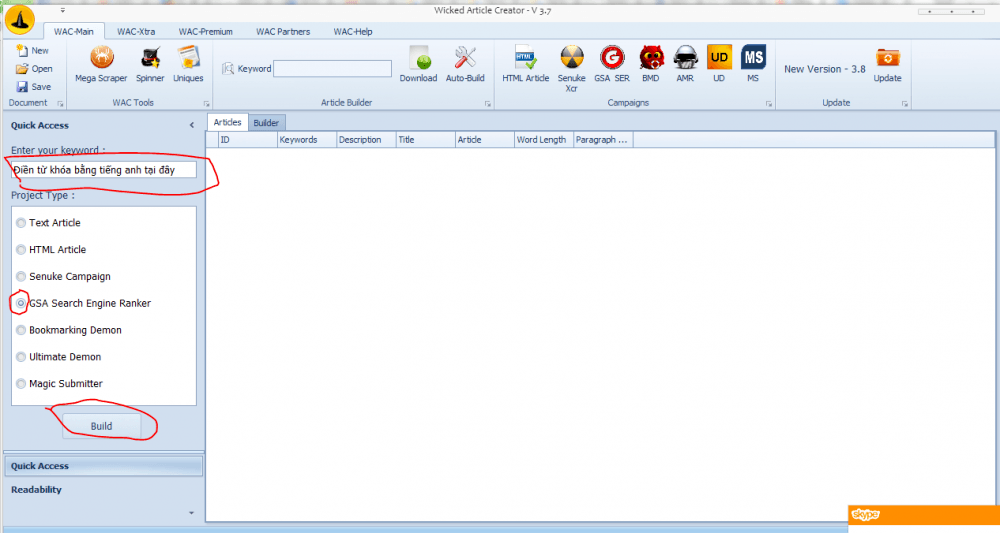Image resolution: width=1000 pixels, height=533 pixels.
Task: Open the Uniques tool
Action: click(188, 64)
